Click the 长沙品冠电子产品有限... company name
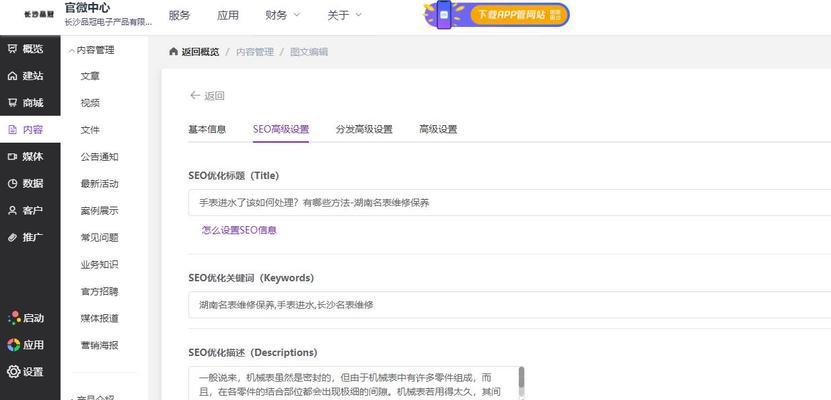Image resolution: width=831 pixels, height=400 pixels. pyautogui.click(x=109, y=22)
